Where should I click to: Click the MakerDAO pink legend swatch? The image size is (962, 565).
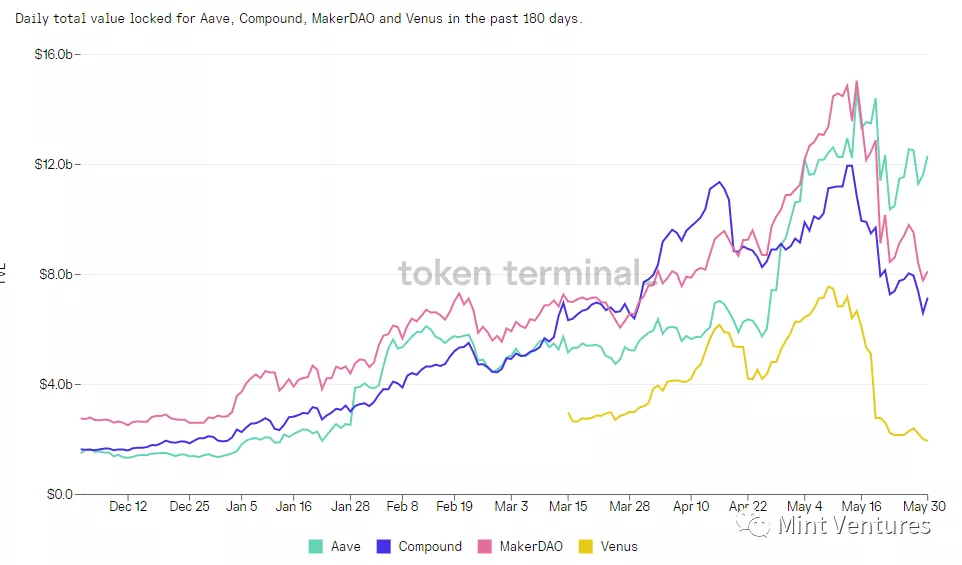pos(485,547)
